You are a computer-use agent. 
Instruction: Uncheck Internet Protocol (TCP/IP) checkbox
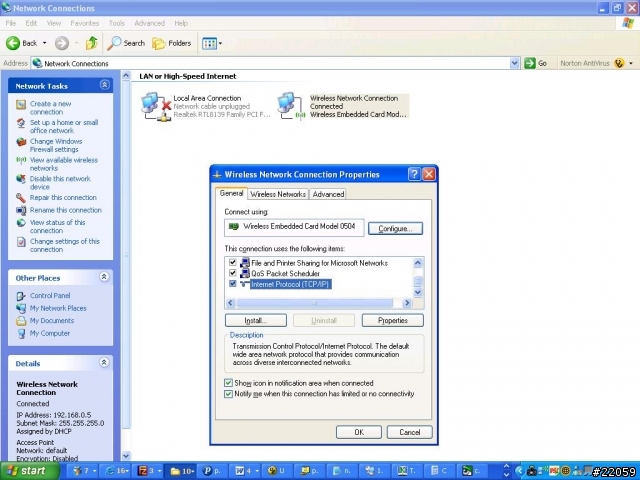[x=233, y=283]
